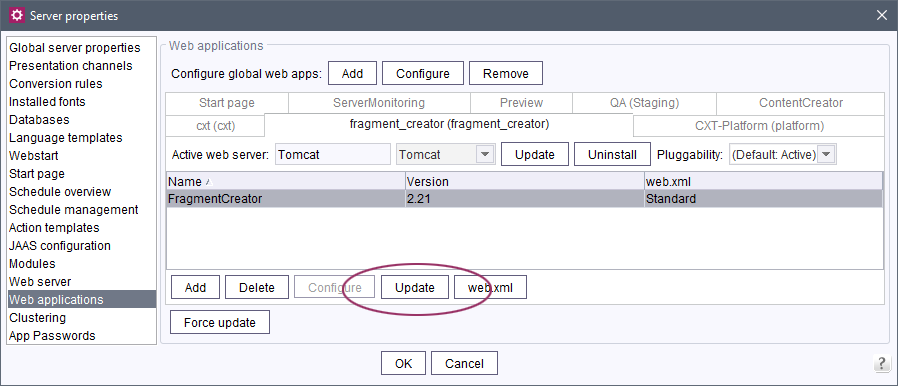
Task: Switch to the ServerMonitoring tab
Action: [x=379, y=103]
